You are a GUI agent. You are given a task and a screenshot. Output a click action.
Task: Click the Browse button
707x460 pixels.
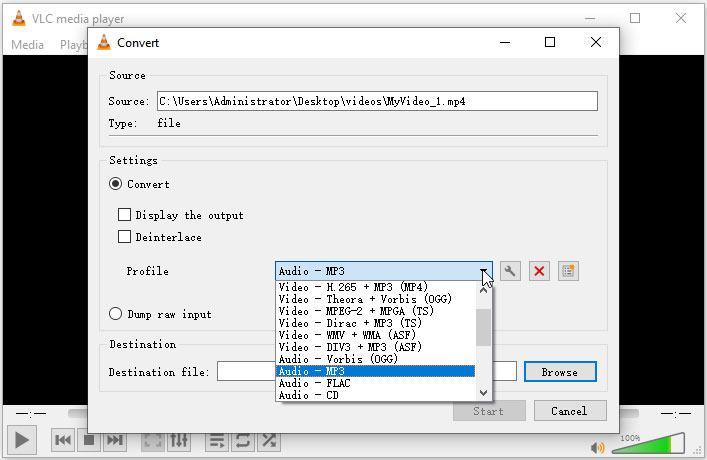560,372
